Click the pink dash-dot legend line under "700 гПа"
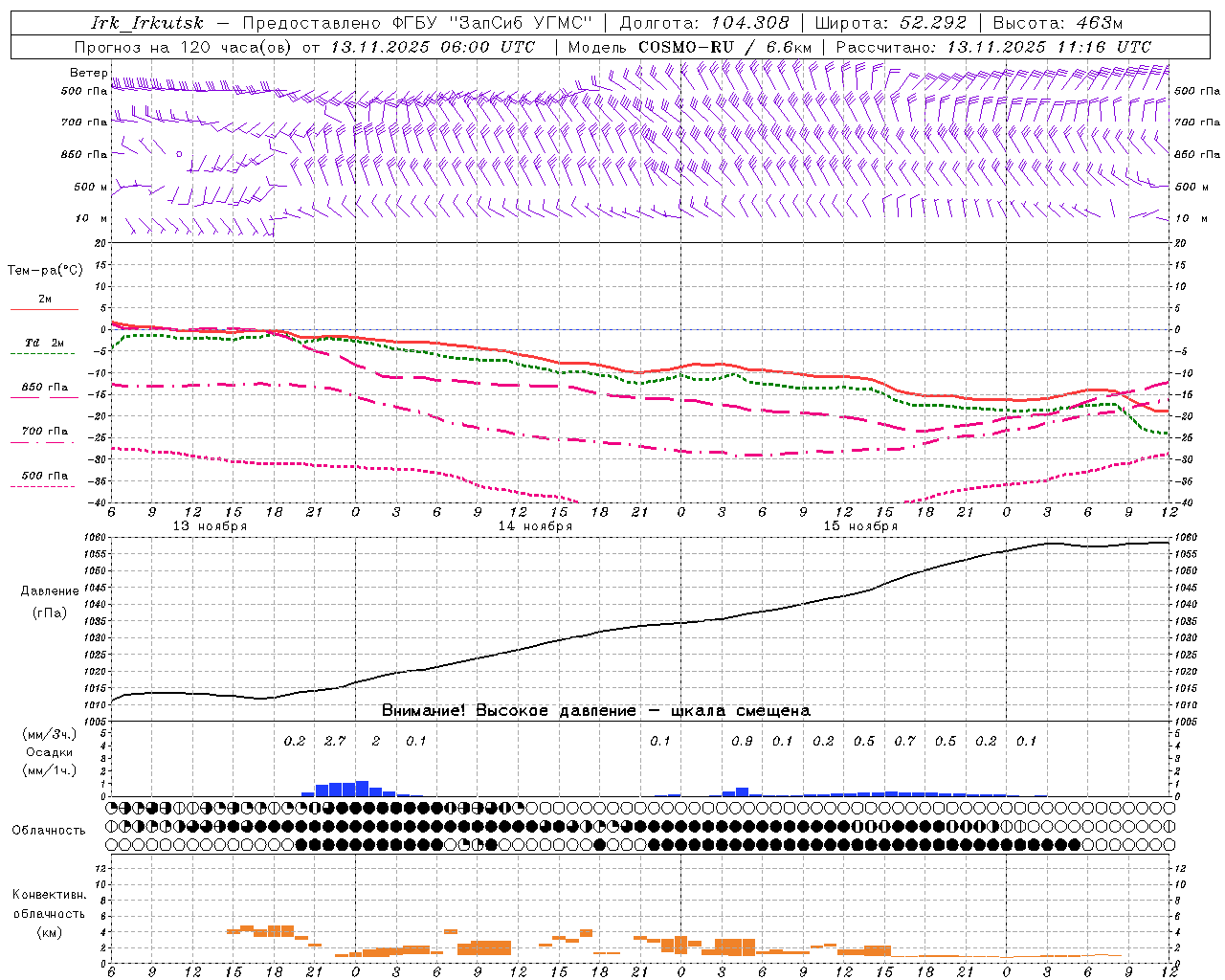Screen dimensions: 1225x980 coord(42,442)
